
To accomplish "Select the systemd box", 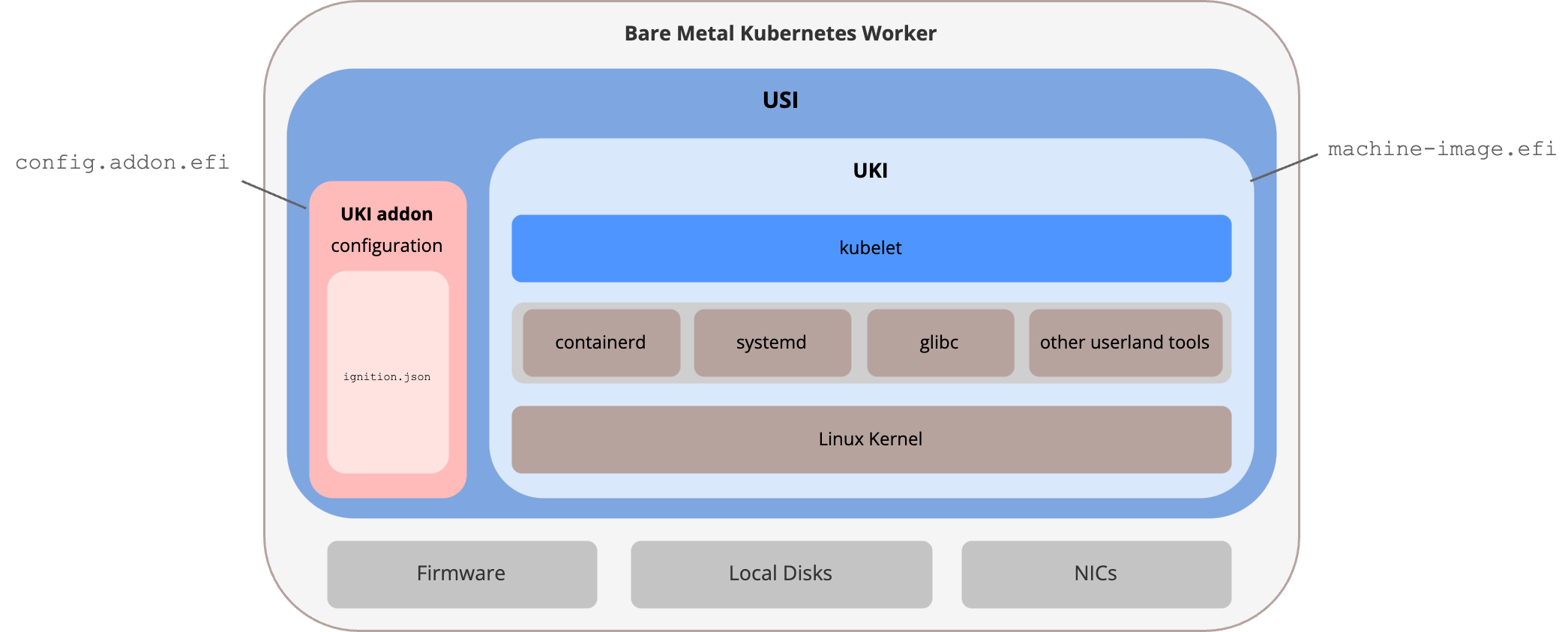I will [x=772, y=343].
